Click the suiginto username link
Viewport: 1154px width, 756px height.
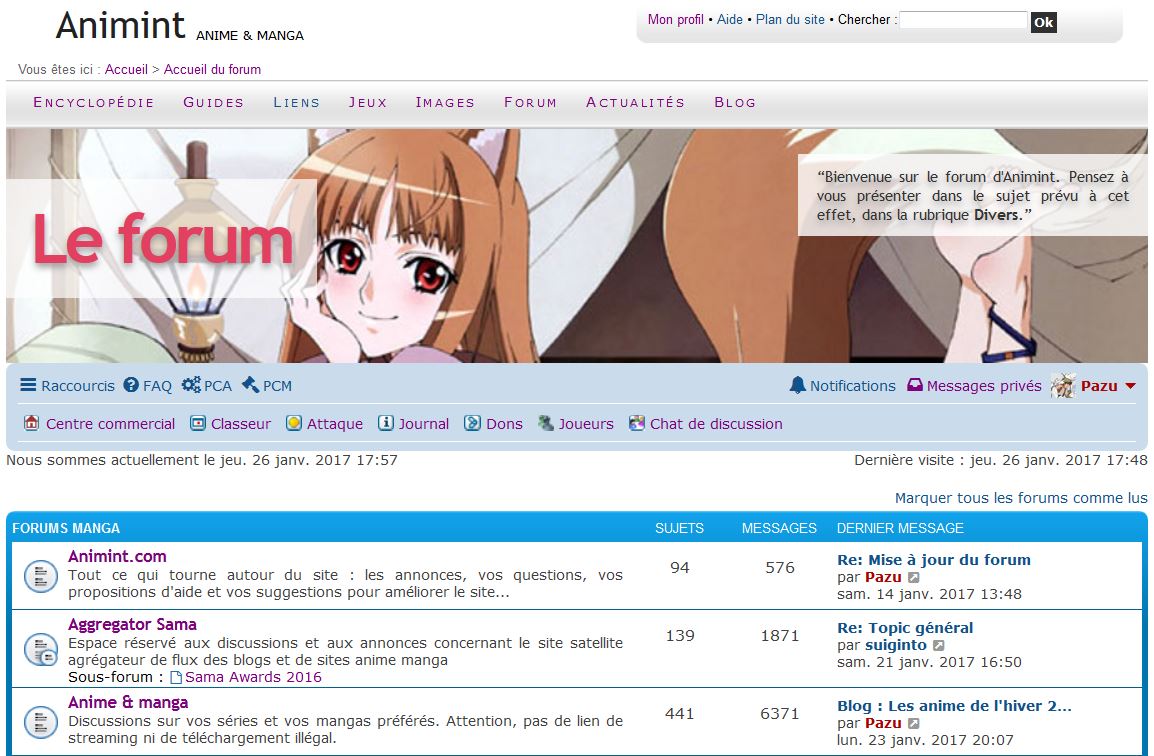click(x=896, y=645)
